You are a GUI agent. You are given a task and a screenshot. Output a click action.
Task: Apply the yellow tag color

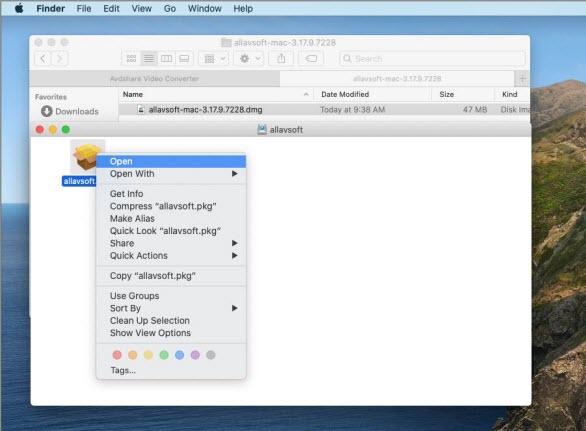click(148, 355)
